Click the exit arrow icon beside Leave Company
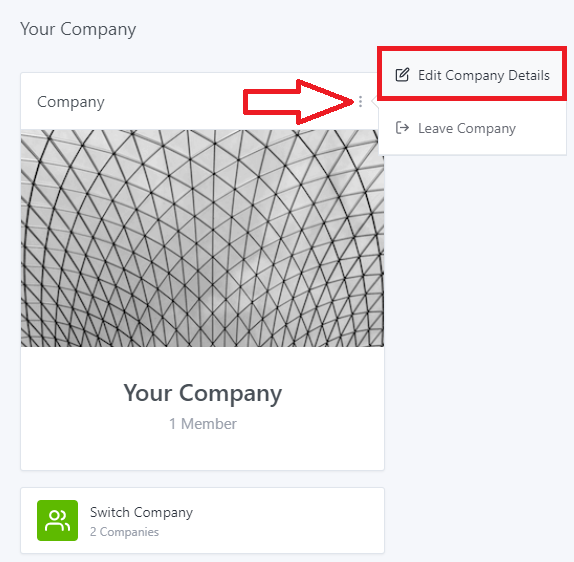 tap(402, 128)
